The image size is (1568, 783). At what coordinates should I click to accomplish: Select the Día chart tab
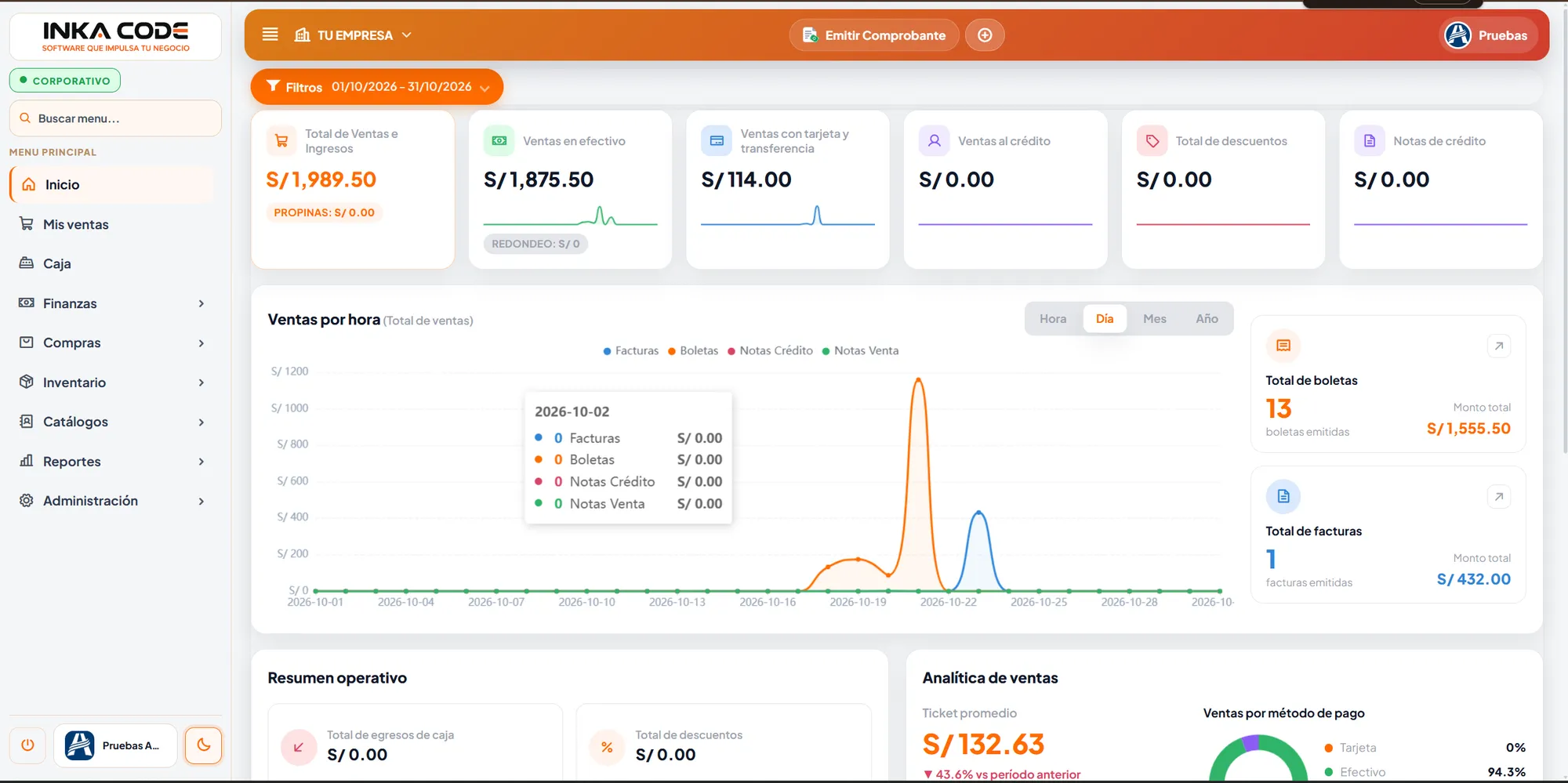tap(1105, 319)
